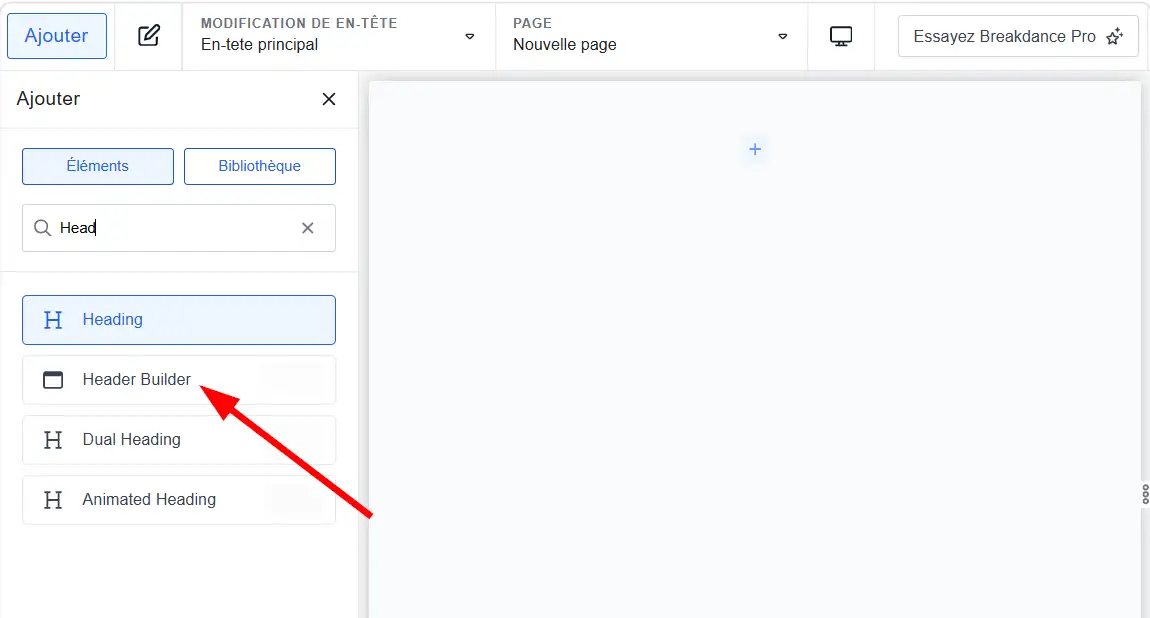Click the magnifier search icon

pos(43,228)
